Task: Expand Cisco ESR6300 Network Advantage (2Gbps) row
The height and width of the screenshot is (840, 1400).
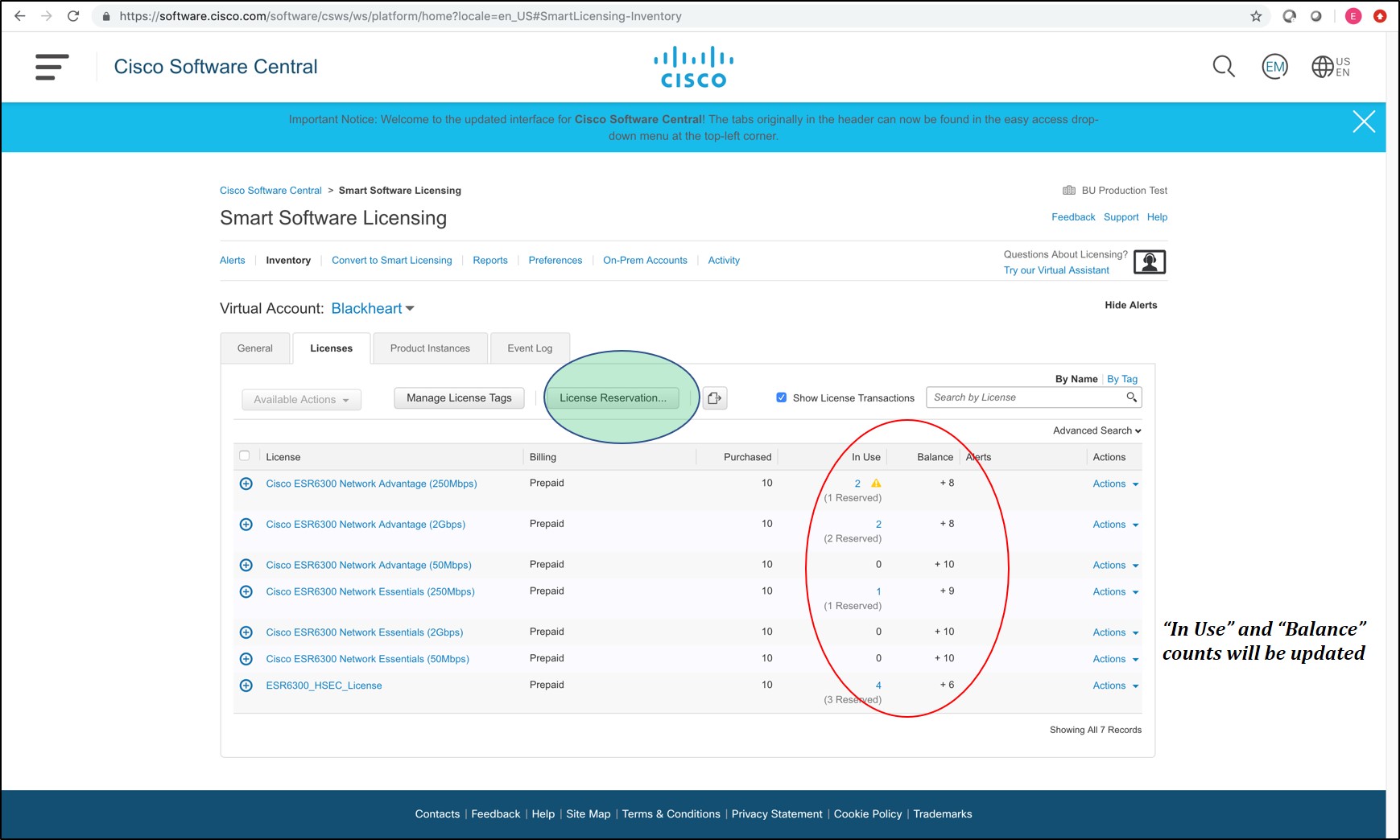Action: point(246,525)
